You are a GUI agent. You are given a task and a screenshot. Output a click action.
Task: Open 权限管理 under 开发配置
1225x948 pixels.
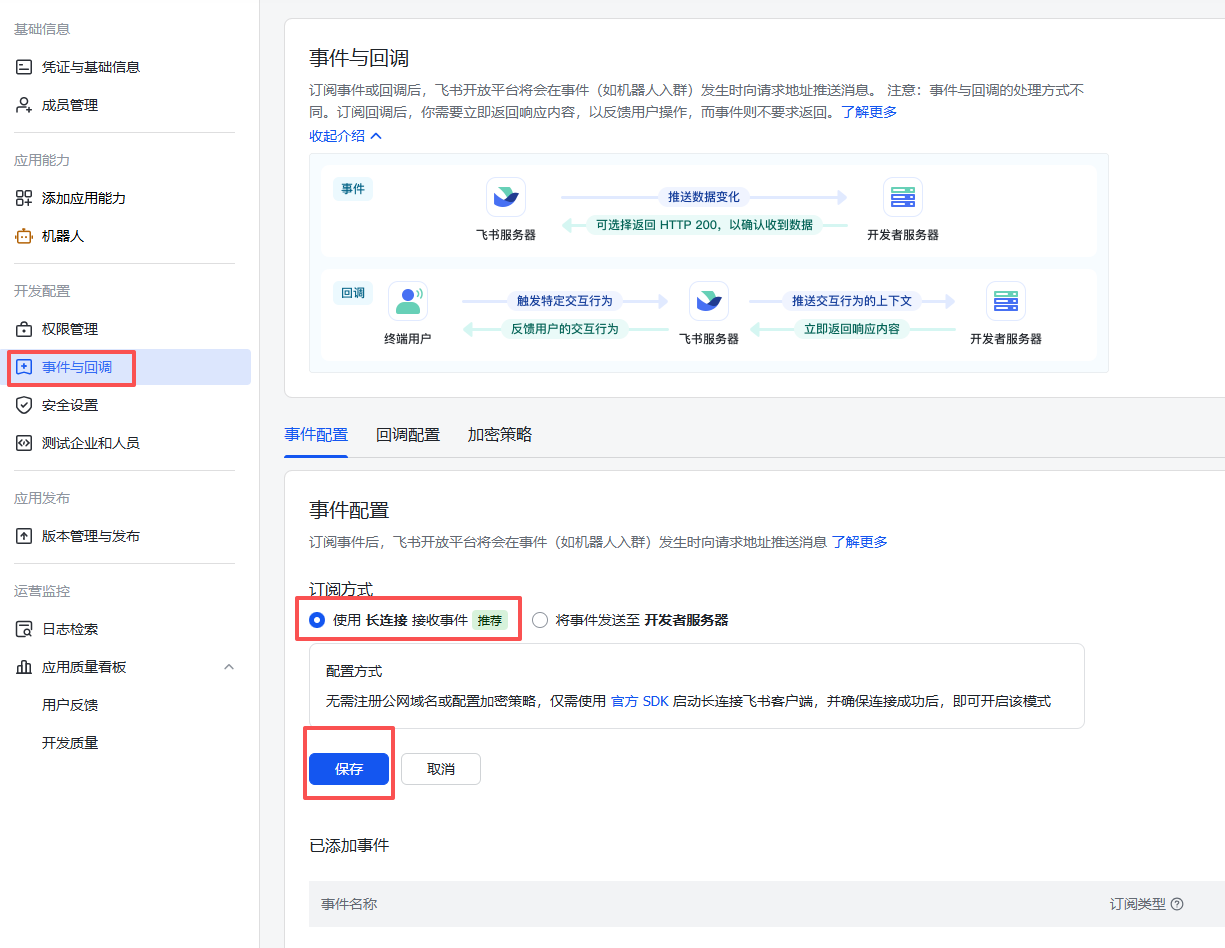tap(78, 329)
